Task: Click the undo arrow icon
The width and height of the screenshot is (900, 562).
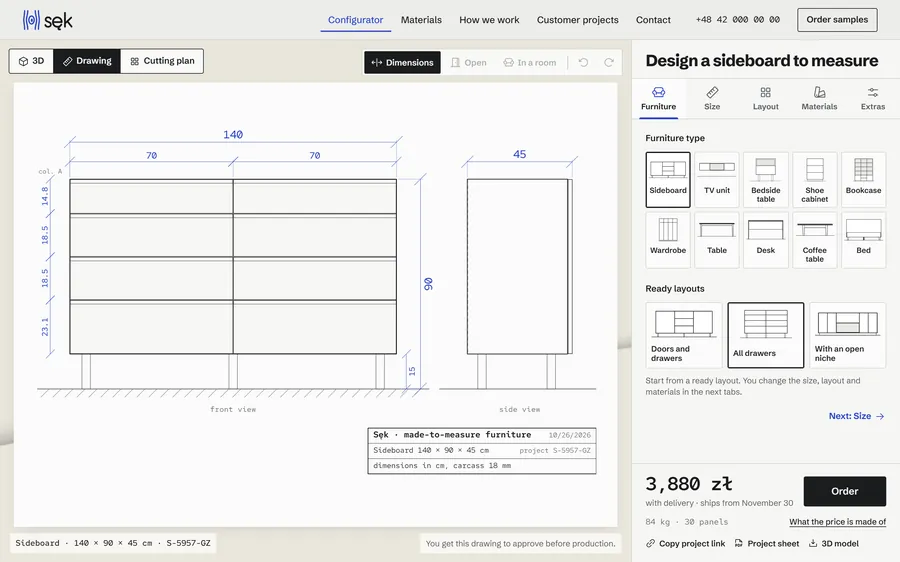Action: [583, 63]
